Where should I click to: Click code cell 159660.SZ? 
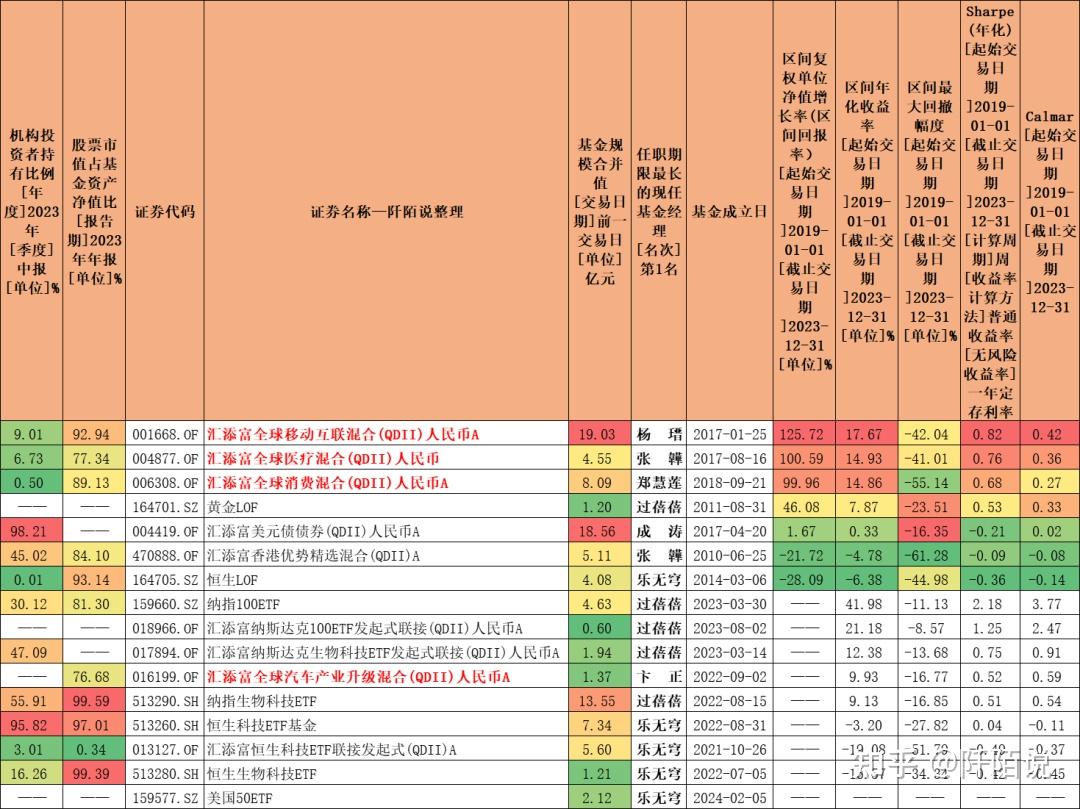(165, 604)
